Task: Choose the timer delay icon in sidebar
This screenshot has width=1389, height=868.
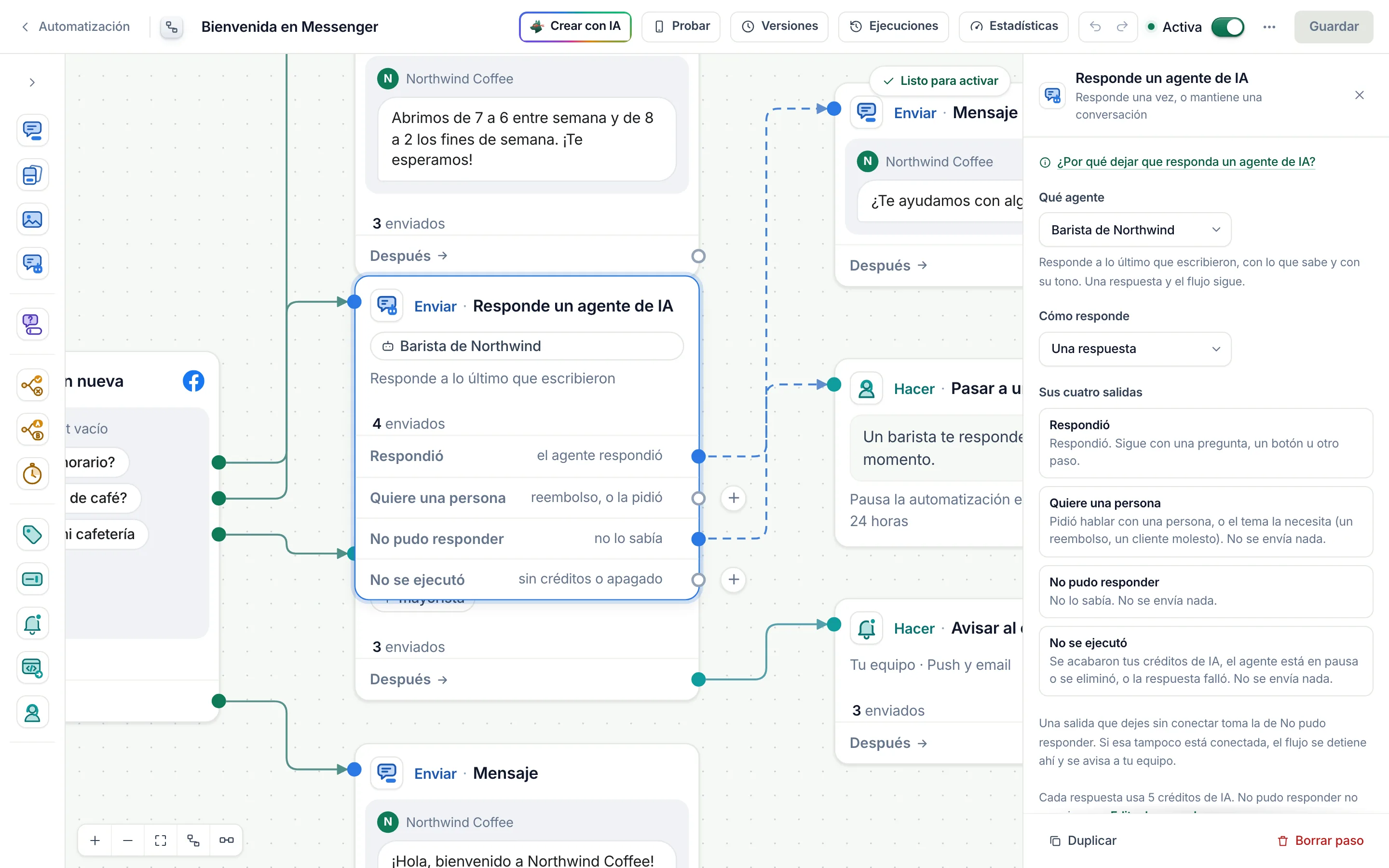Action: click(32, 474)
